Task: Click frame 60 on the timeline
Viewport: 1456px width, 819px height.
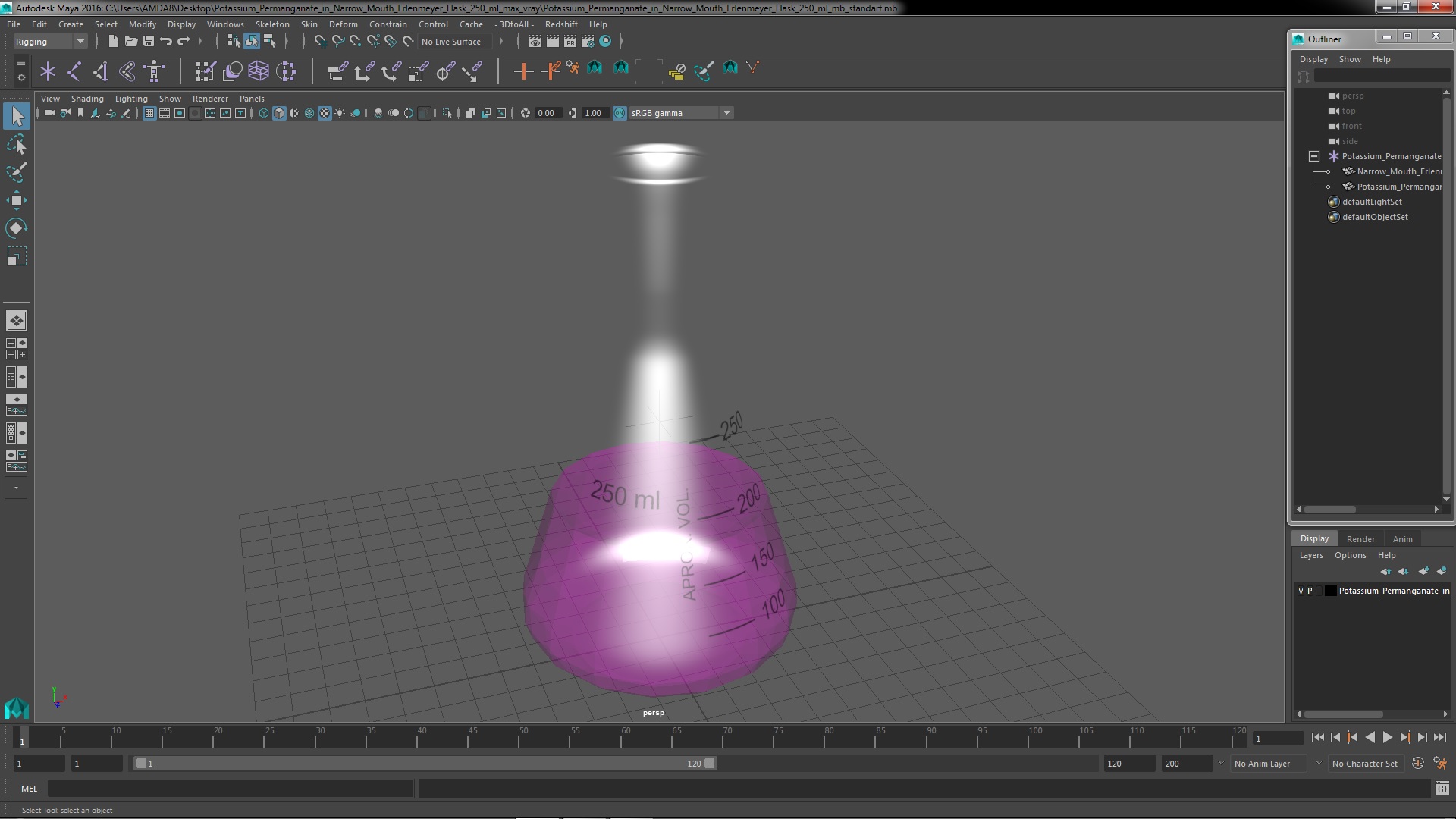Action: [626, 737]
